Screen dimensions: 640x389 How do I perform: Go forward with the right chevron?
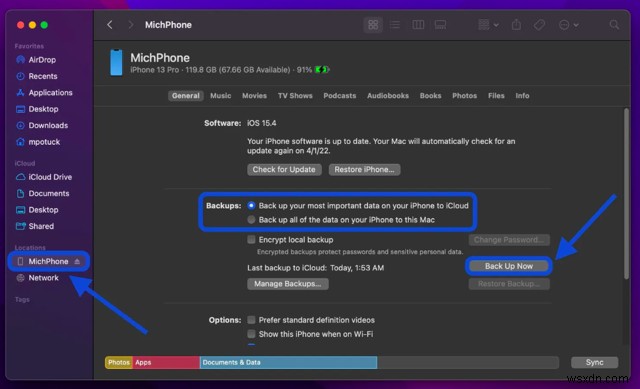coord(131,25)
